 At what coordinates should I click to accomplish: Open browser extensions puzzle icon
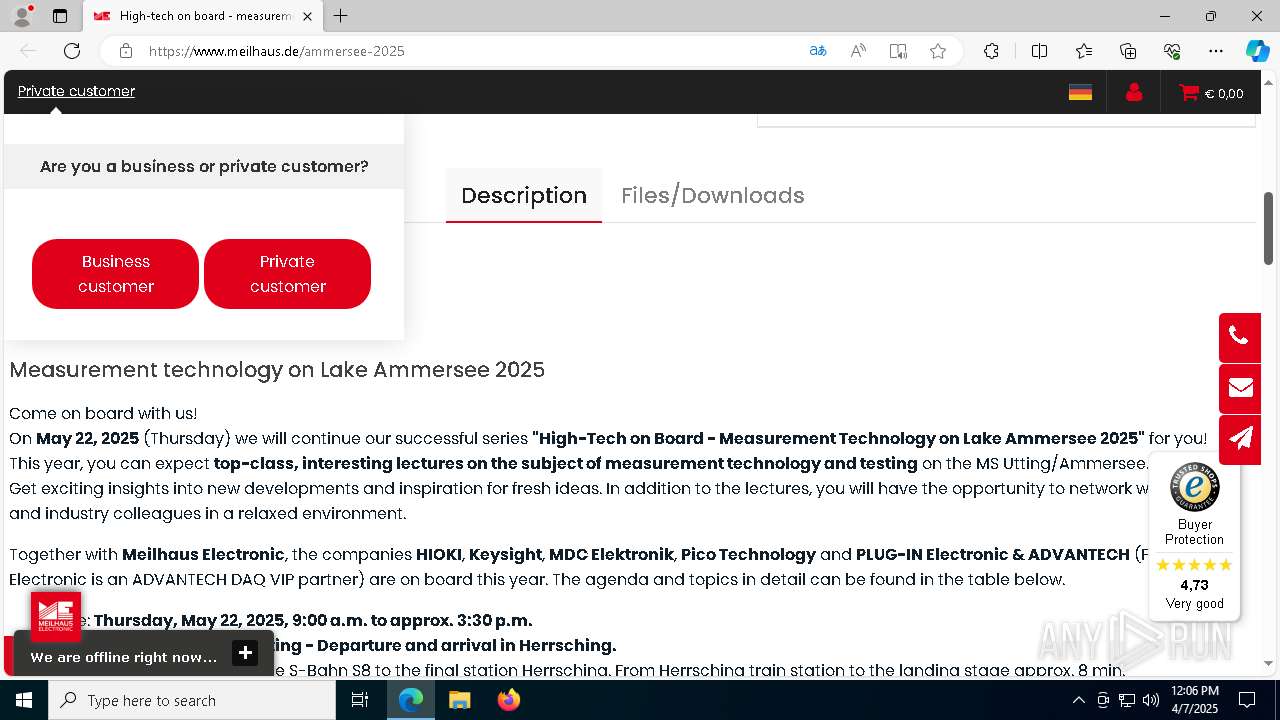pos(991,51)
